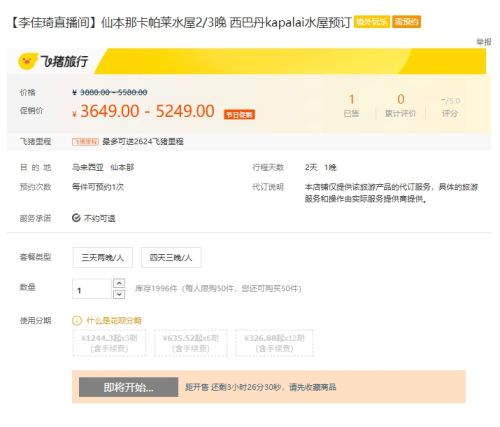The height and width of the screenshot is (427, 500).
Task: Choose the ¥635.52 x6期 installment option
Action: point(191,343)
